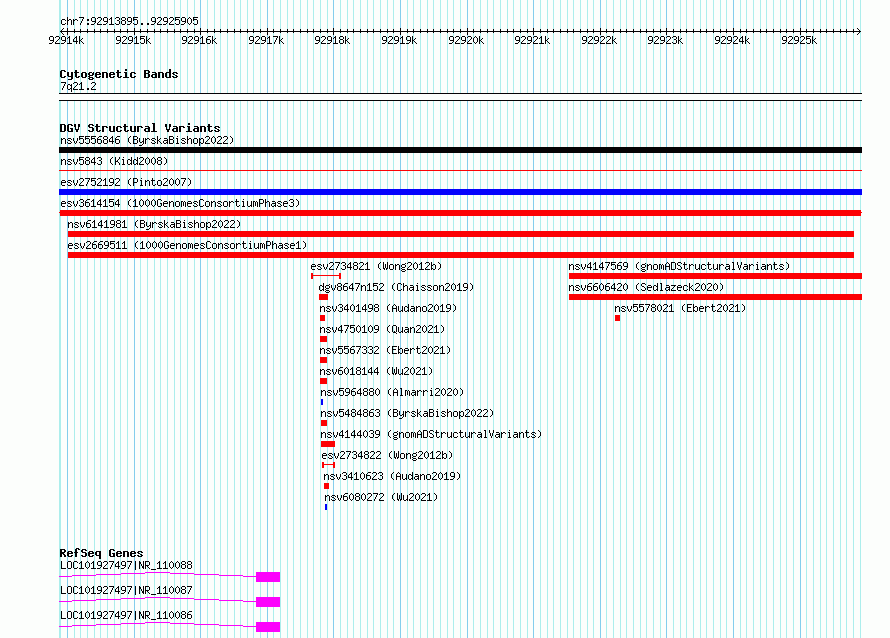890x638 pixels.
Task: Select the red esv3614154 variant bar
Action: coord(460,213)
